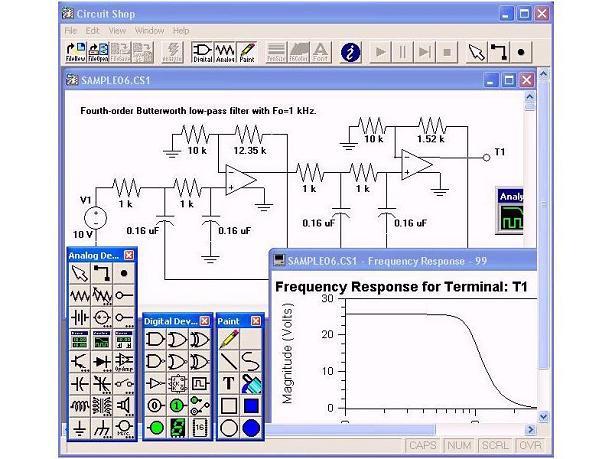
Task: Pick the NAND gate in Digital Devices
Action: (x=155, y=362)
